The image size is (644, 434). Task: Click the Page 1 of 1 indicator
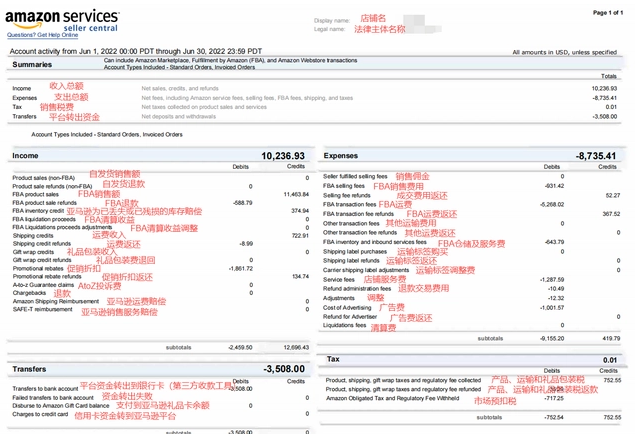click(608, 13)
